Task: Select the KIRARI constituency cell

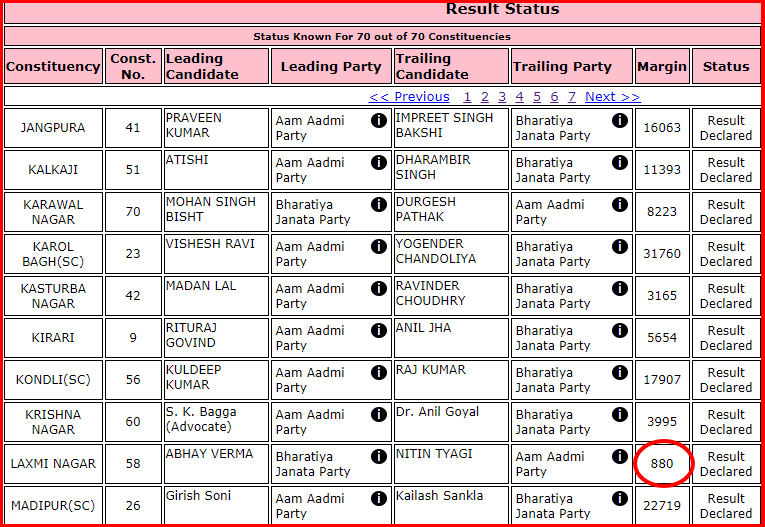Action: pyautogui.click(x=54, y=338)
